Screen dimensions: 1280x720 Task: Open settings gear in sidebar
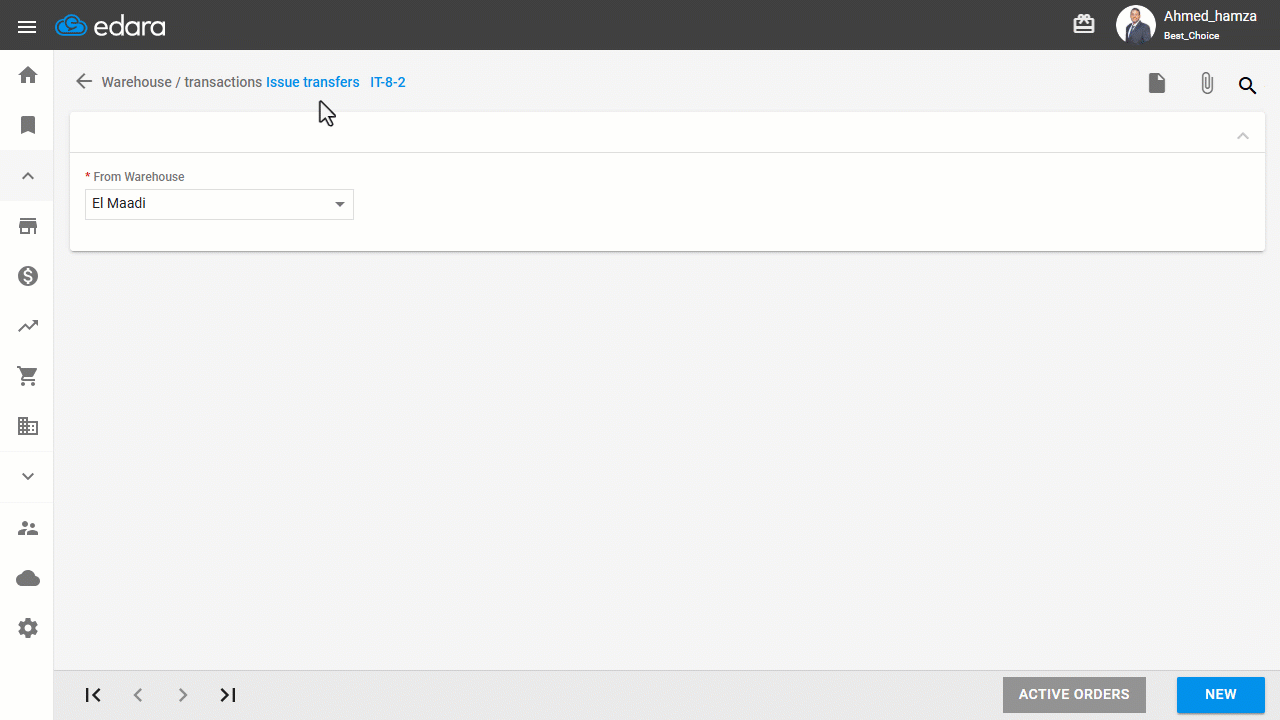tap(28, 628)
